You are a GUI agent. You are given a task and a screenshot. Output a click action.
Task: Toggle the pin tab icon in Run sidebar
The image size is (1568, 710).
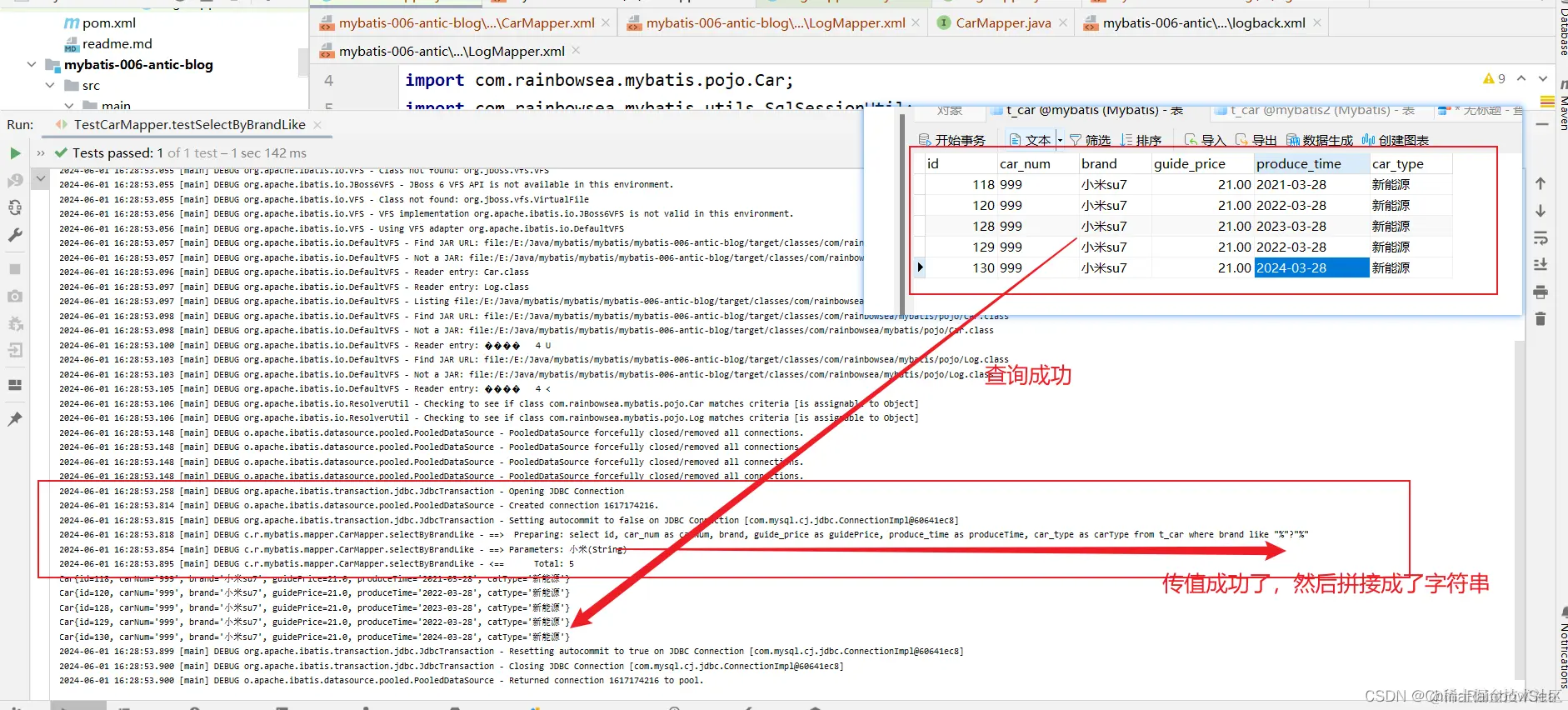15,419
